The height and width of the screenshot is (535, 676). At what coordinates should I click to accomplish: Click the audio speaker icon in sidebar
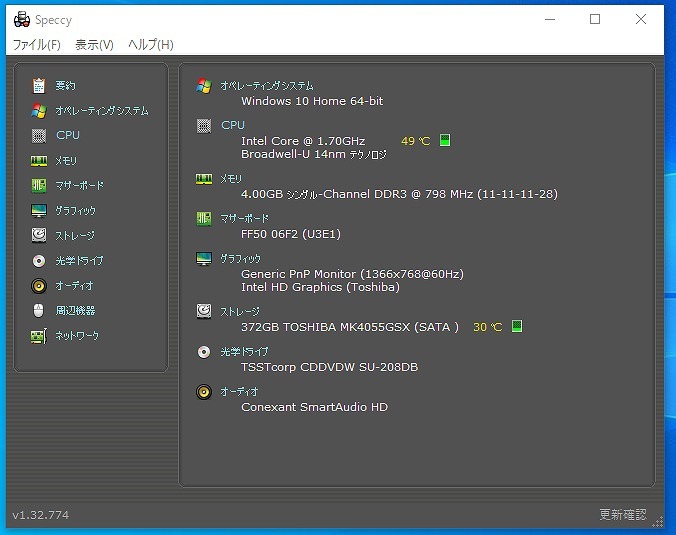click(39, 285)
